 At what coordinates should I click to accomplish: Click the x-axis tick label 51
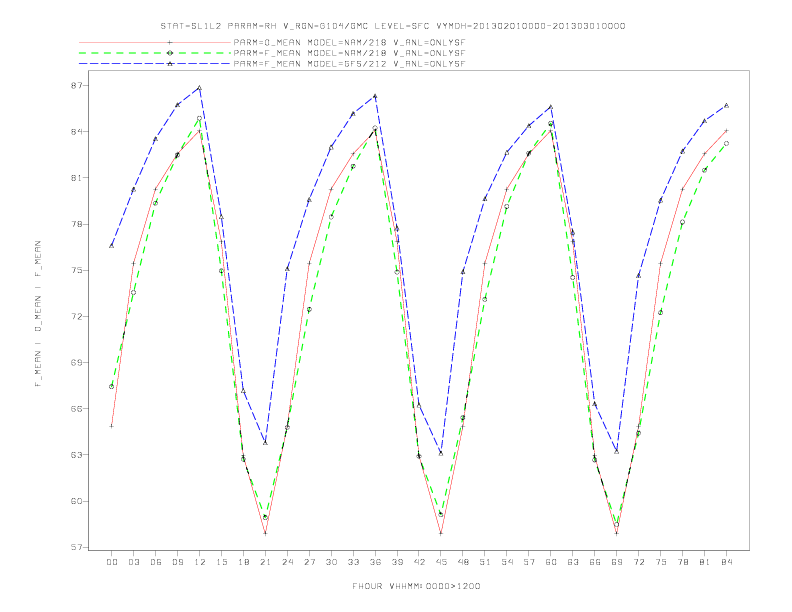tap(485, 562)
